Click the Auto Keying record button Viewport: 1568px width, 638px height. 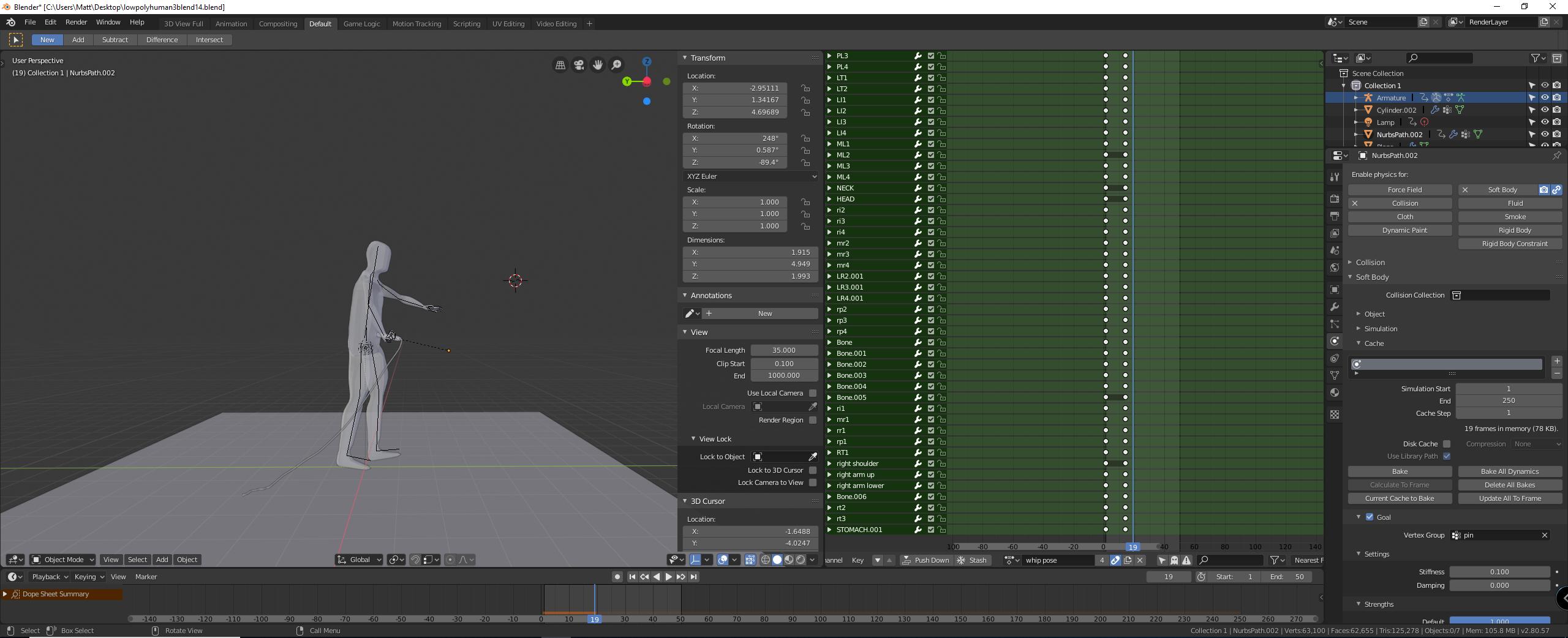617,577
